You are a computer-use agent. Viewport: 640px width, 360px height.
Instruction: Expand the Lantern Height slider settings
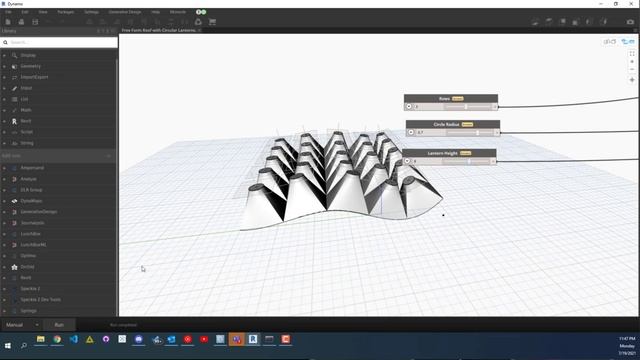pos(407,161)
